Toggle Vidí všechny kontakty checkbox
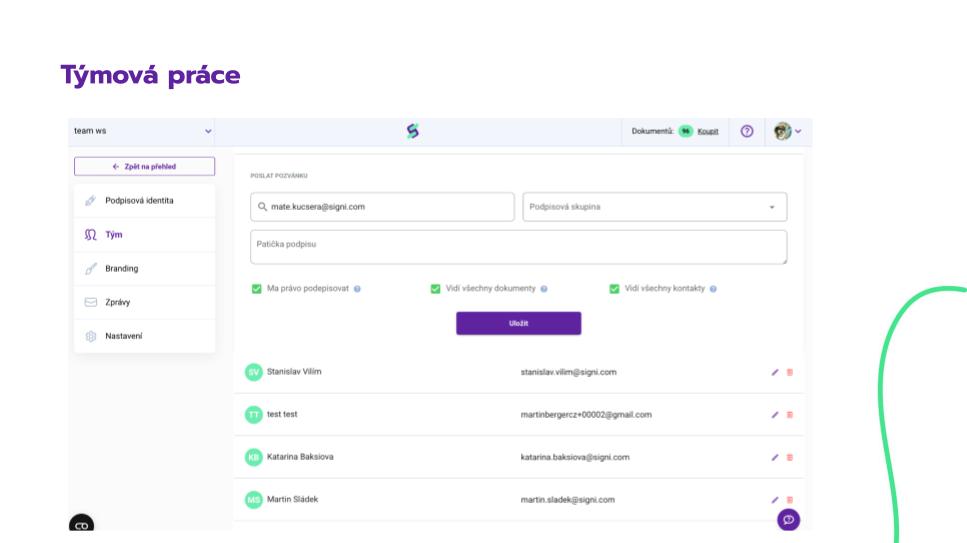 point(614,289)
